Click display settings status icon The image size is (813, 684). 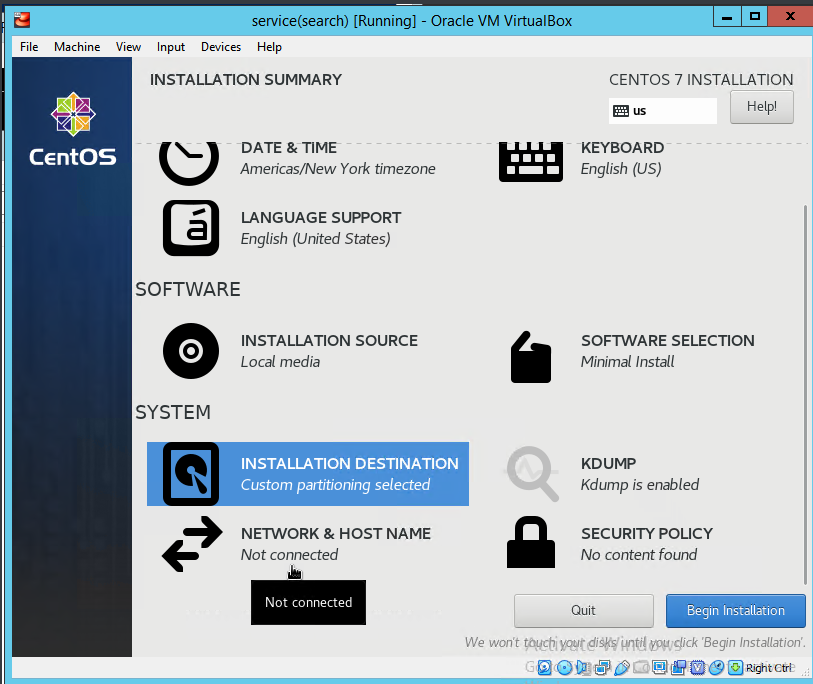[x=660, y=667]
